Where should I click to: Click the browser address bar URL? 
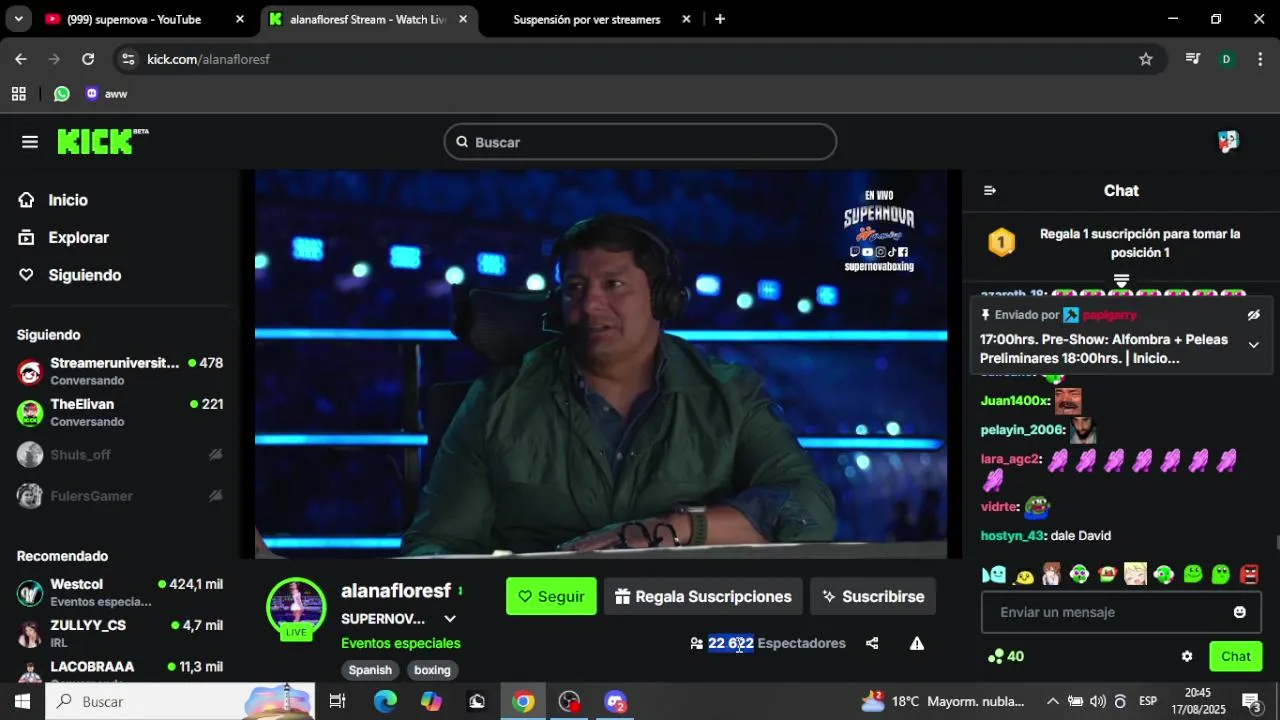(x=208, y=59)
